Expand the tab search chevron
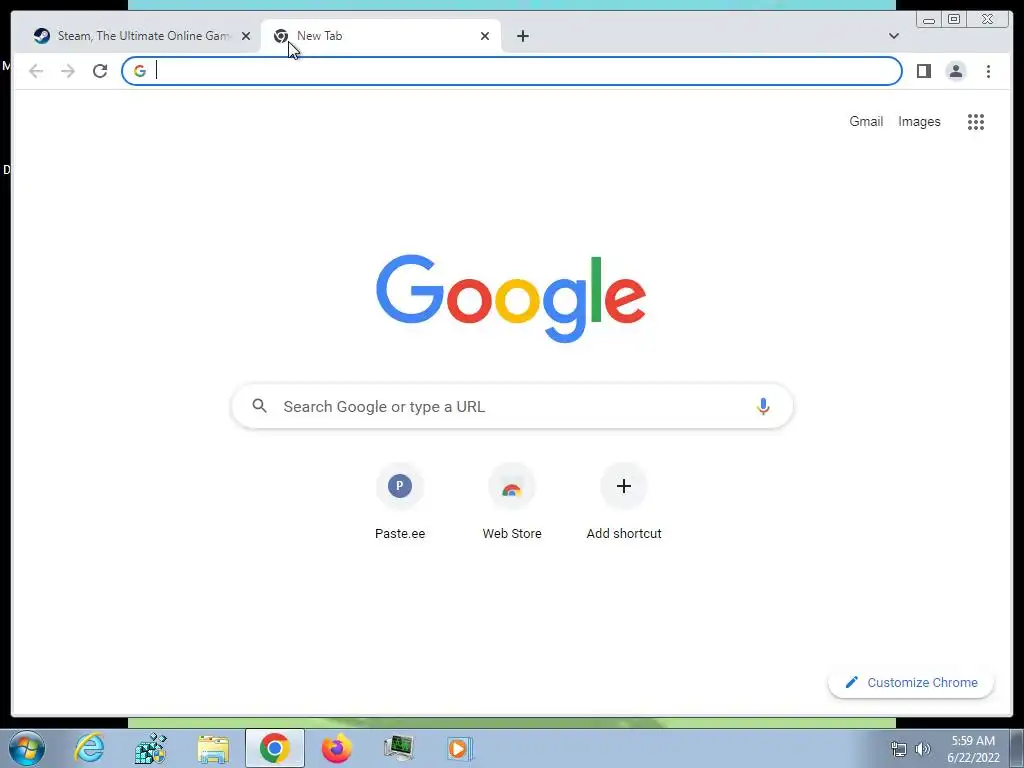1024x768 pixels. point(893,36)
